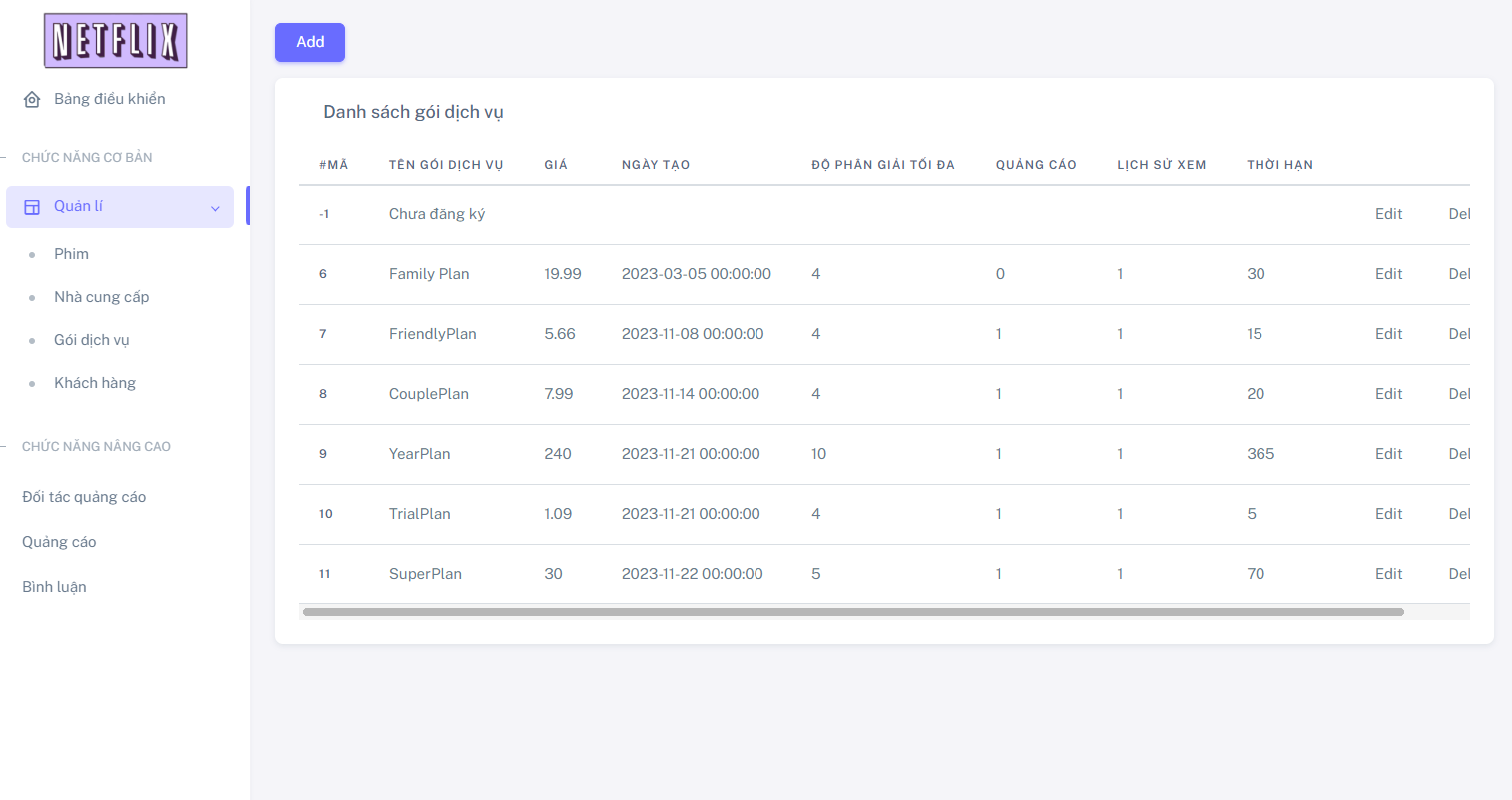Viewport: 1512px width, 800px height.
Task: Edit the YearPlan row
Action: [1388, 454]
